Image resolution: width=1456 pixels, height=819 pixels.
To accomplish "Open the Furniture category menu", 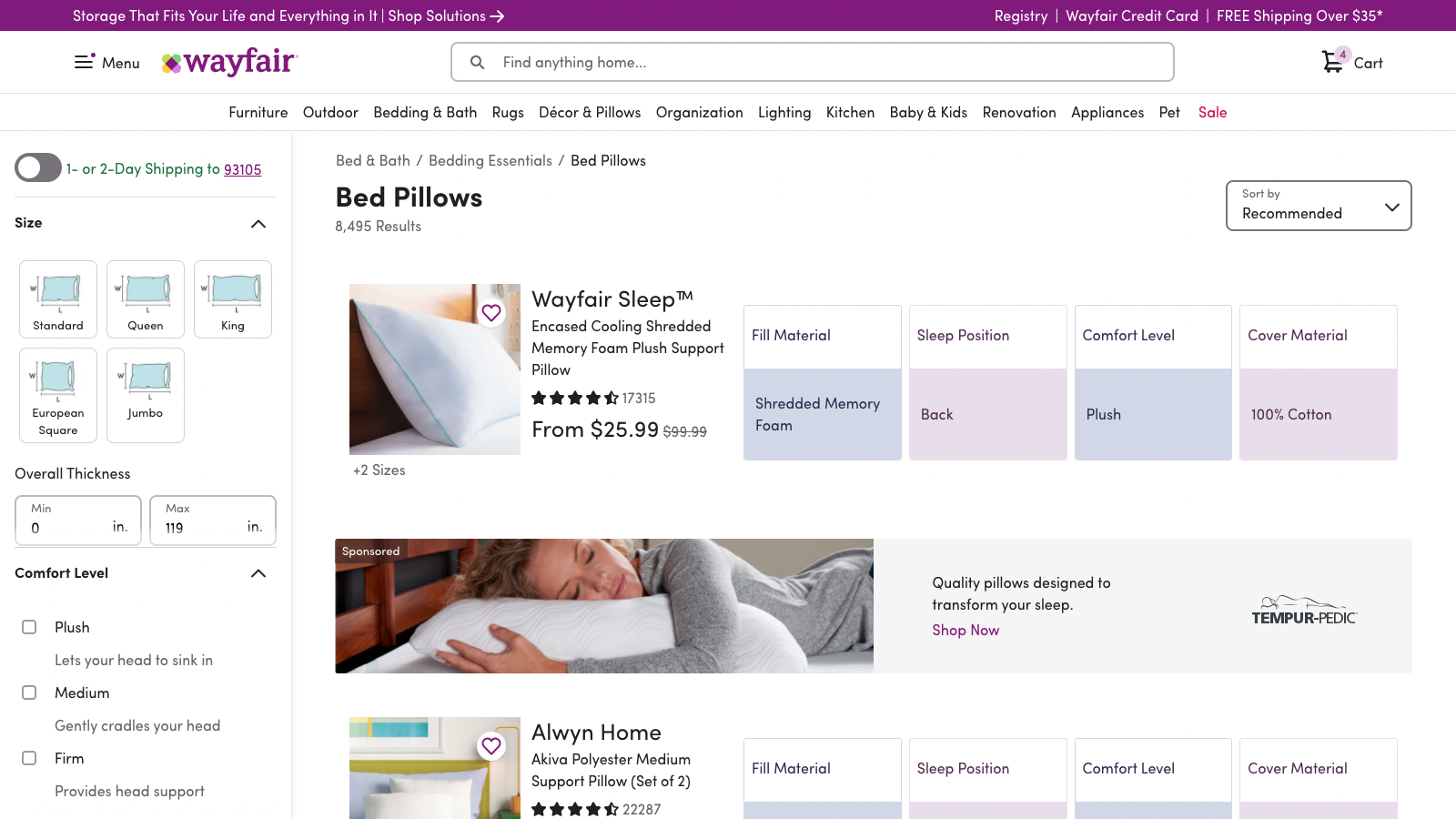I will tap(258, 112).
